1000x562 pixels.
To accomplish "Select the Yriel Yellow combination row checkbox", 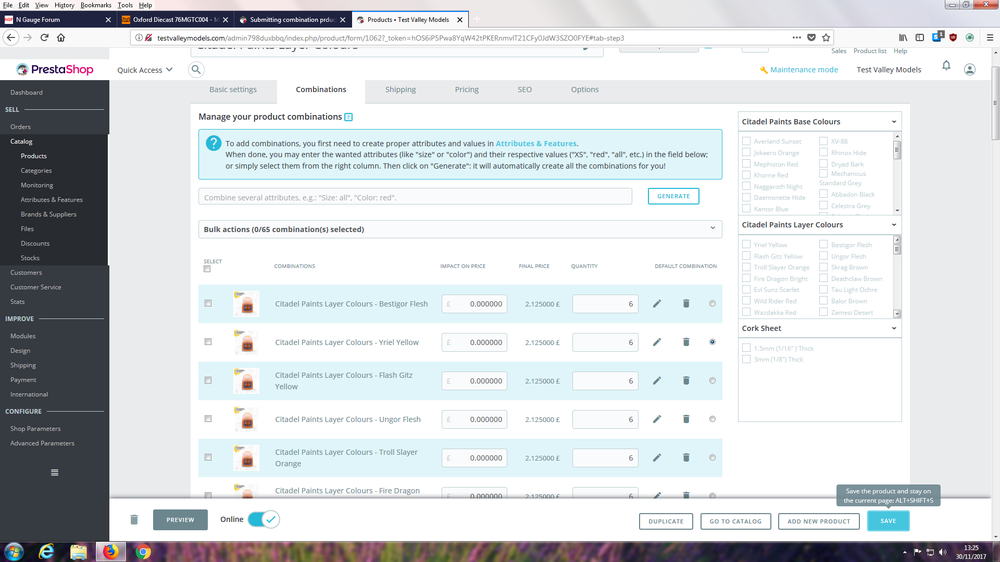I will [x=208, y=342].
